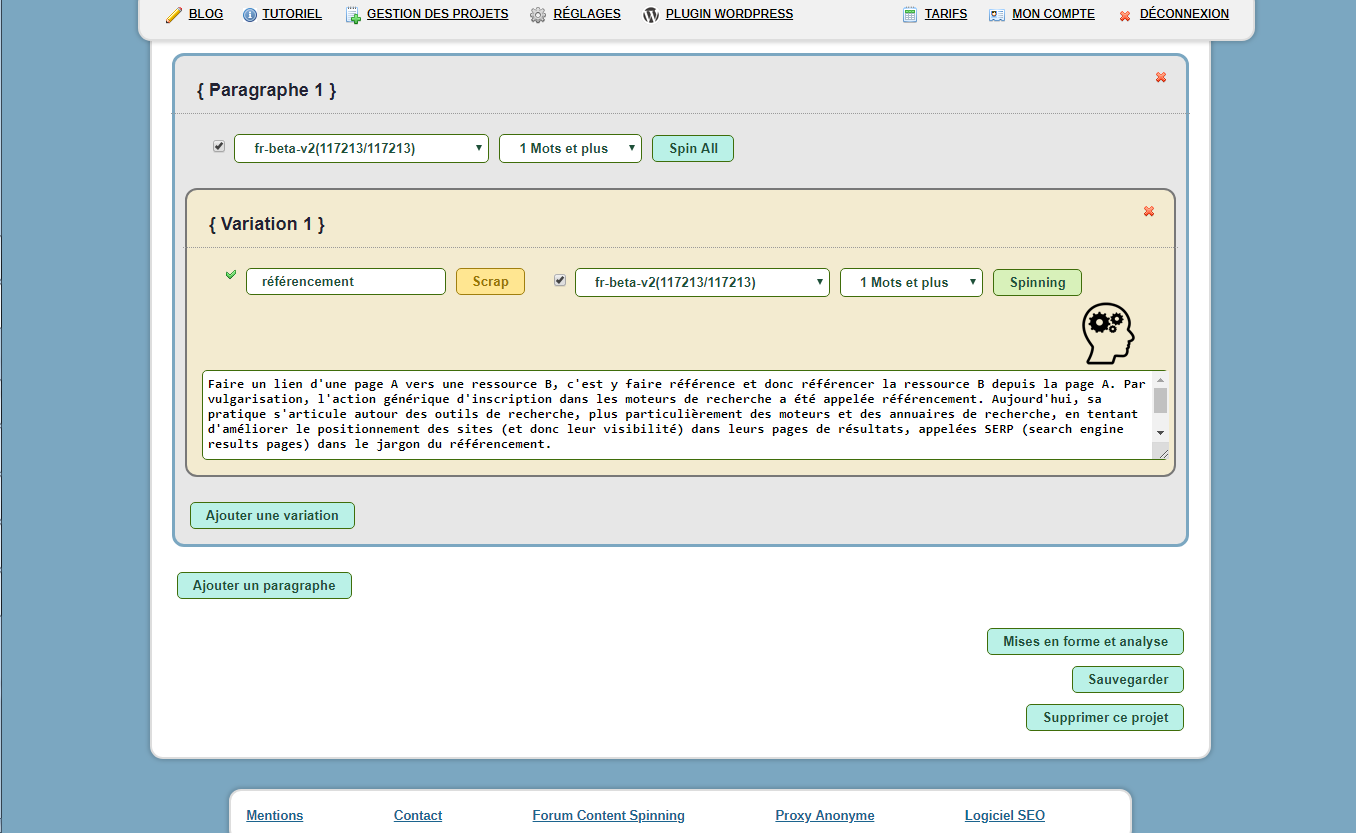Open the Variation 1 '1 Mots et plus' dropdown
The height and width of the screenshot is (833, 1356).
pos(911,282)
